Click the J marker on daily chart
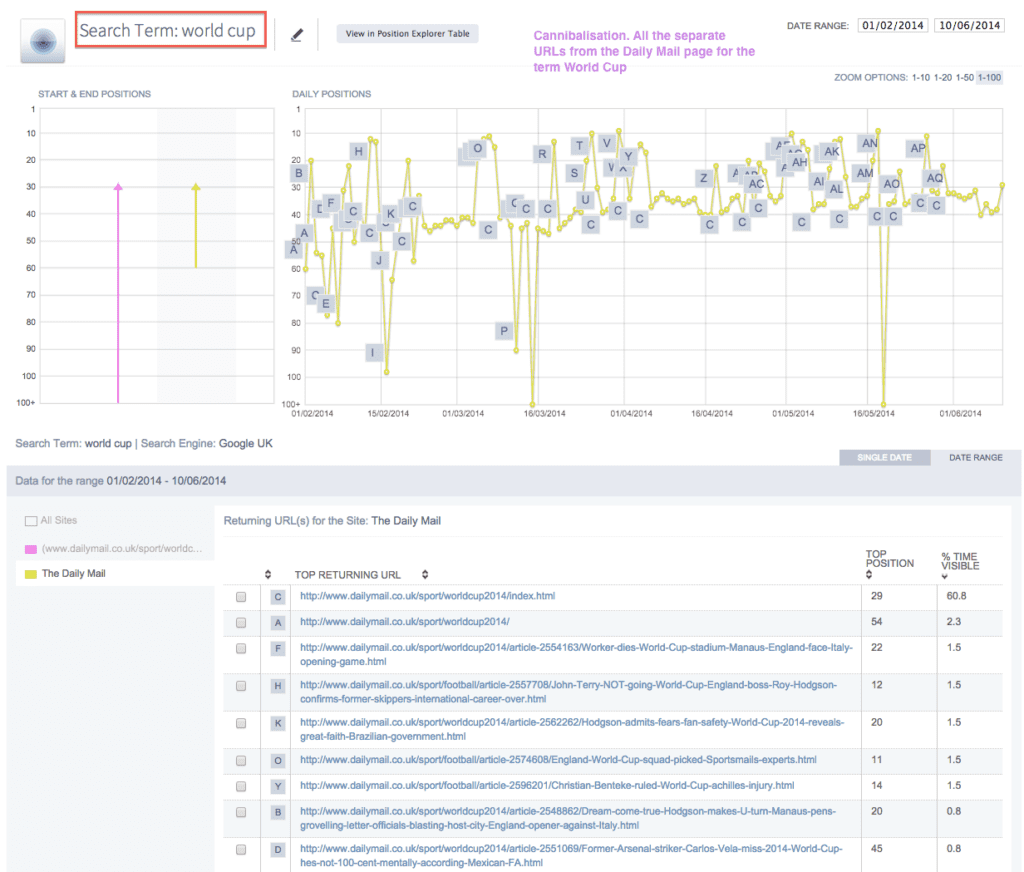The height and width of the screenshot is (872, 1024). point(379,261)
